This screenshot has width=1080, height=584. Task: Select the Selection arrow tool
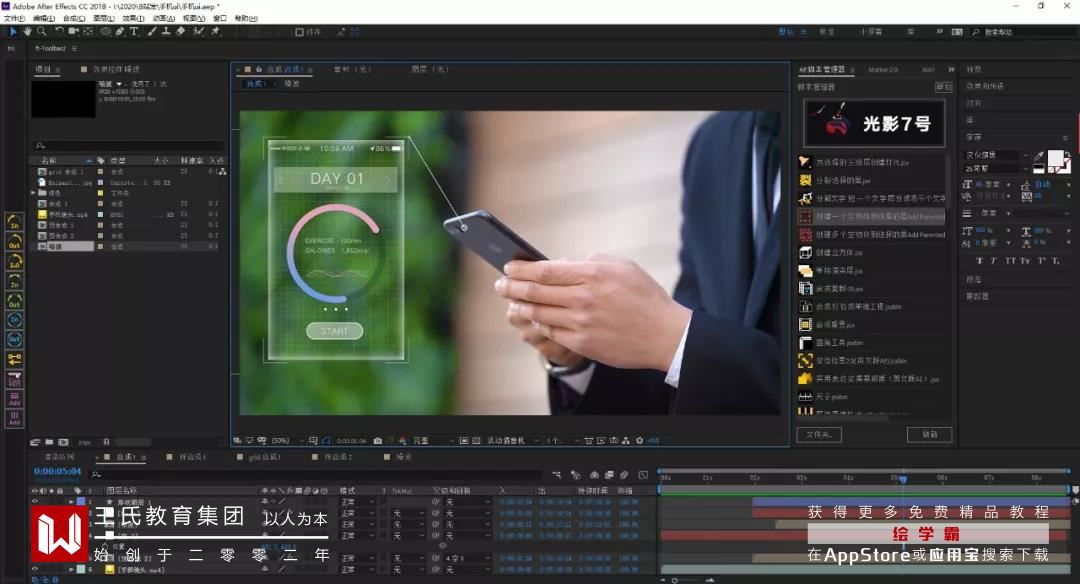click(13, 32)
